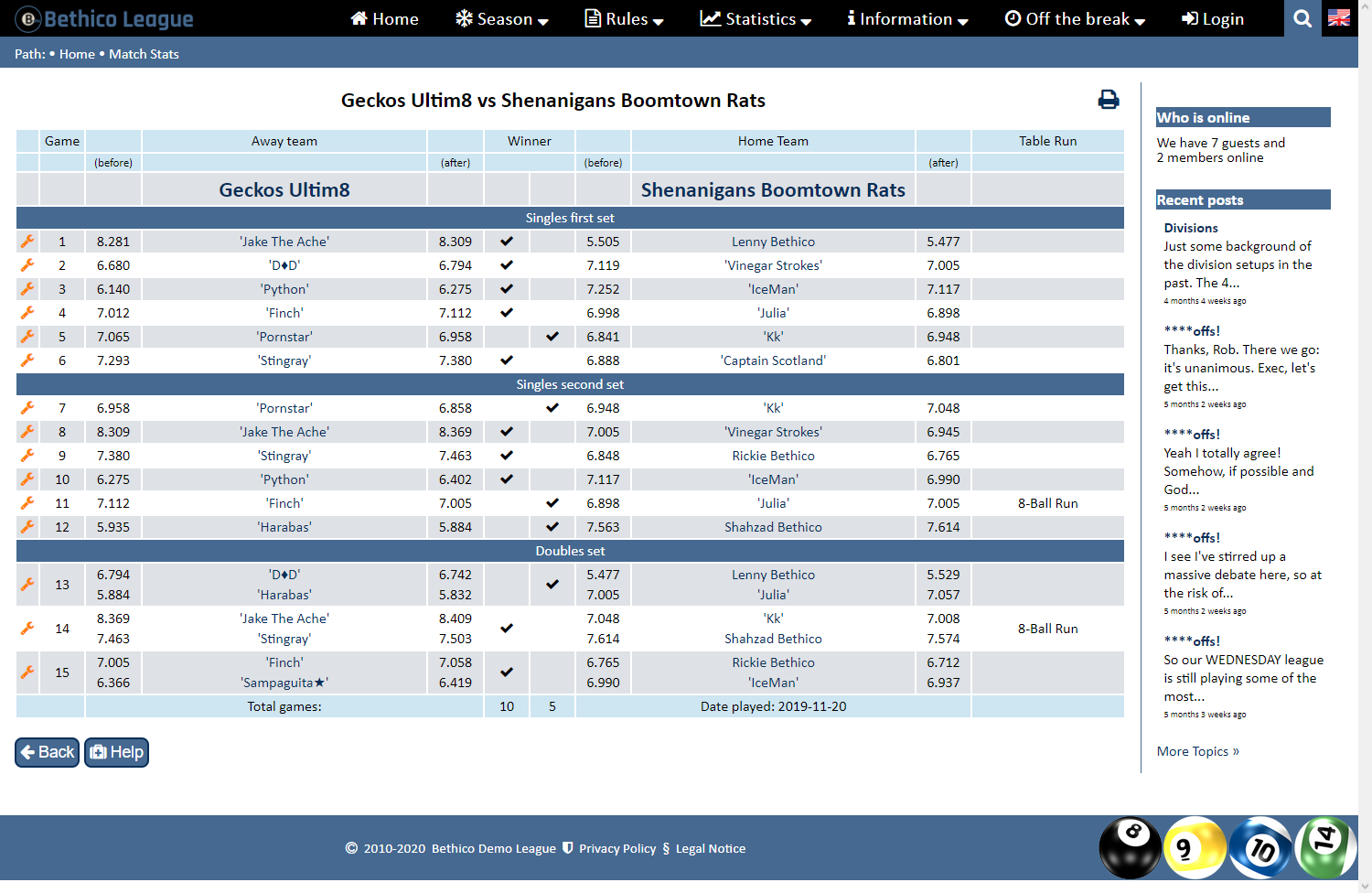Open the Information menu
1372x893 pixels.
pos(907,18)
